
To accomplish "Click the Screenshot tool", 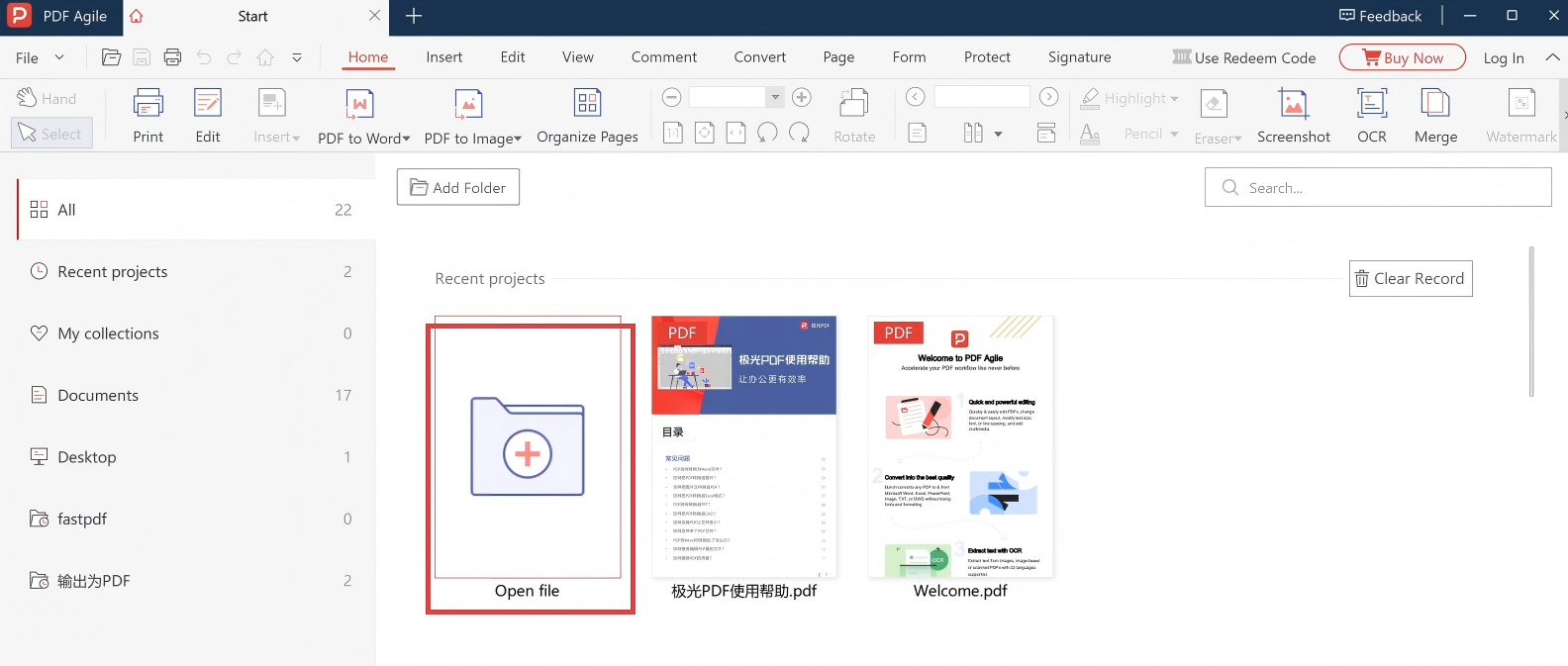I will coord(1294,116).
